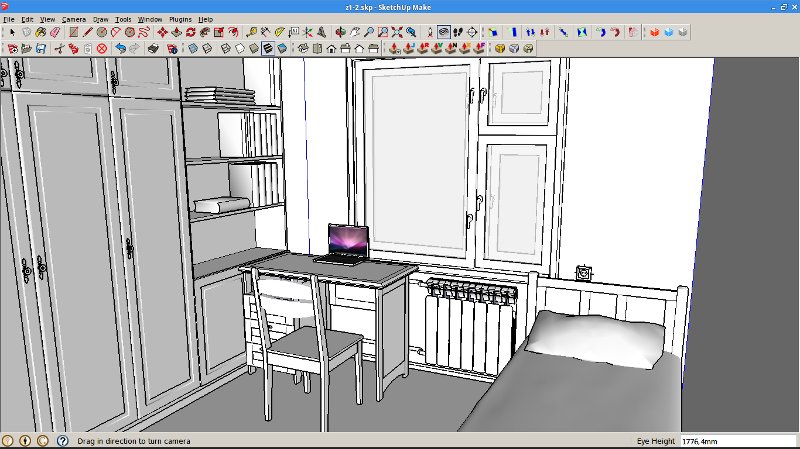Switch to Iso standard view
800x449 pixels.
(x=303, y=48)
